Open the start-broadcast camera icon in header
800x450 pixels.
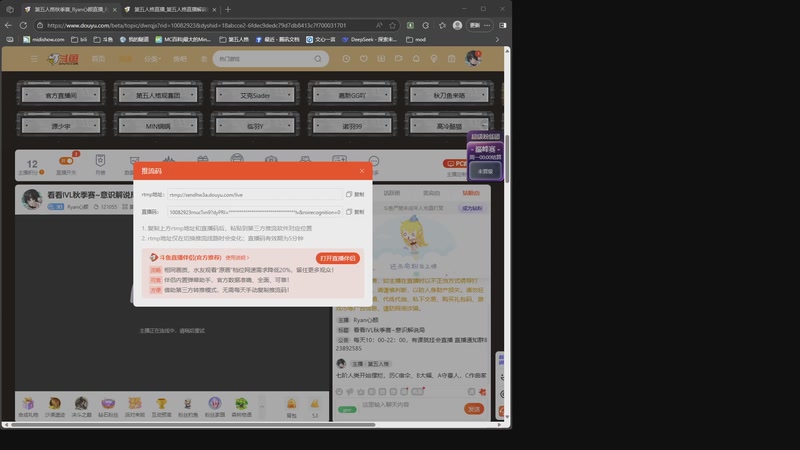[x=398, y=59]
